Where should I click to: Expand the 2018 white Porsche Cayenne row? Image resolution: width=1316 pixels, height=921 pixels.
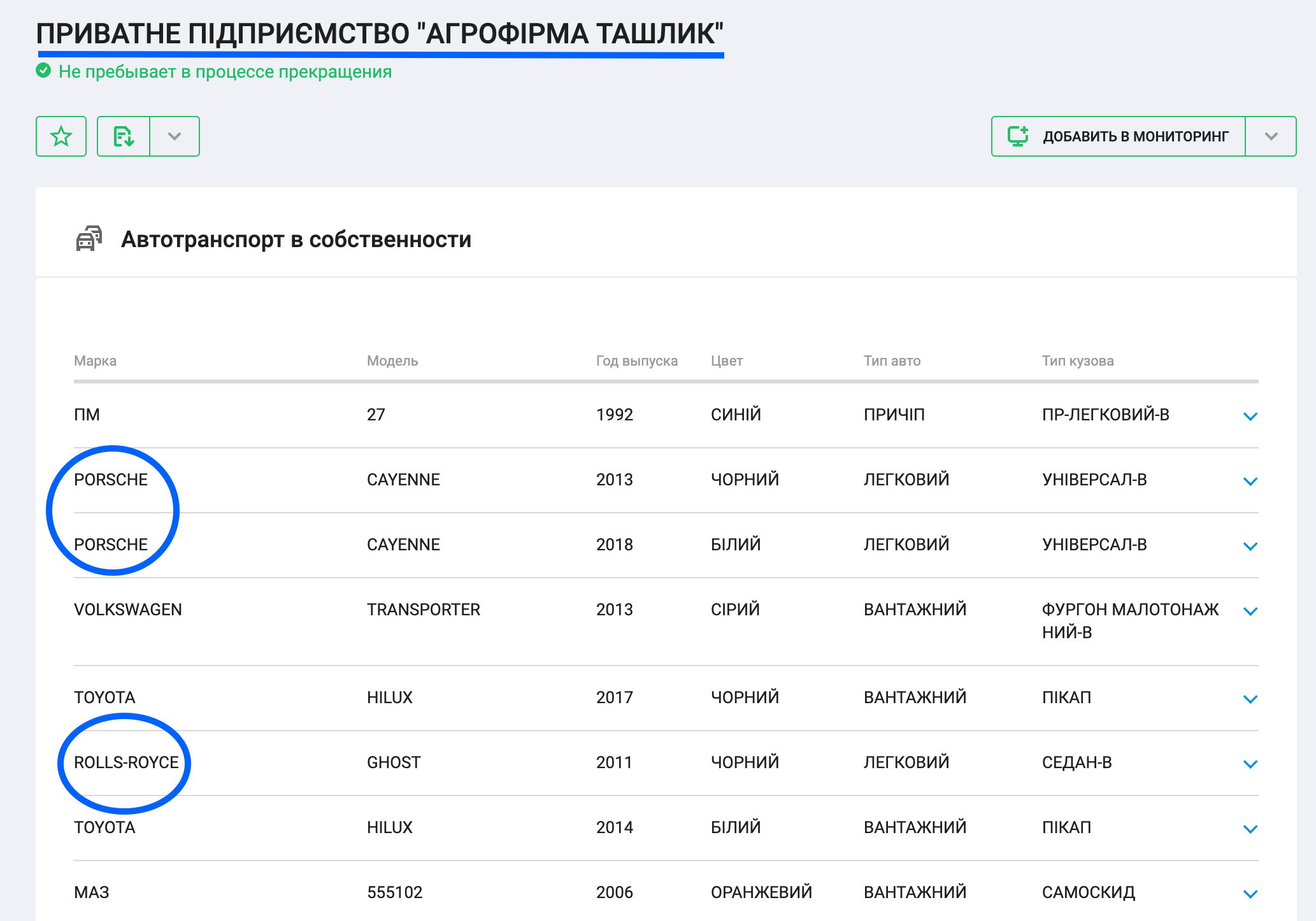tap(1250, 546)
